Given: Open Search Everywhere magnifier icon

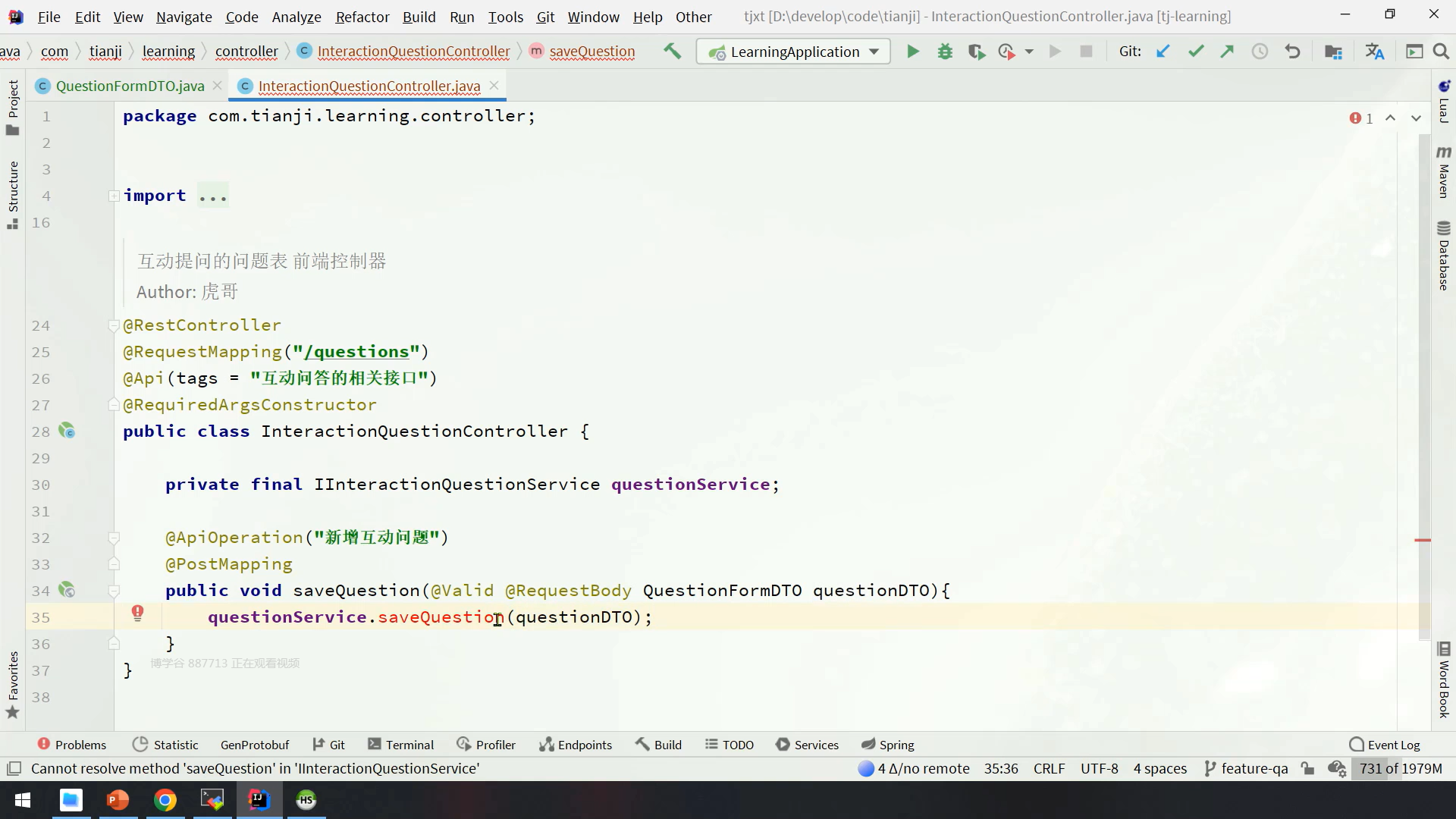Looking at the screenshot, I should click(1441, 52).
